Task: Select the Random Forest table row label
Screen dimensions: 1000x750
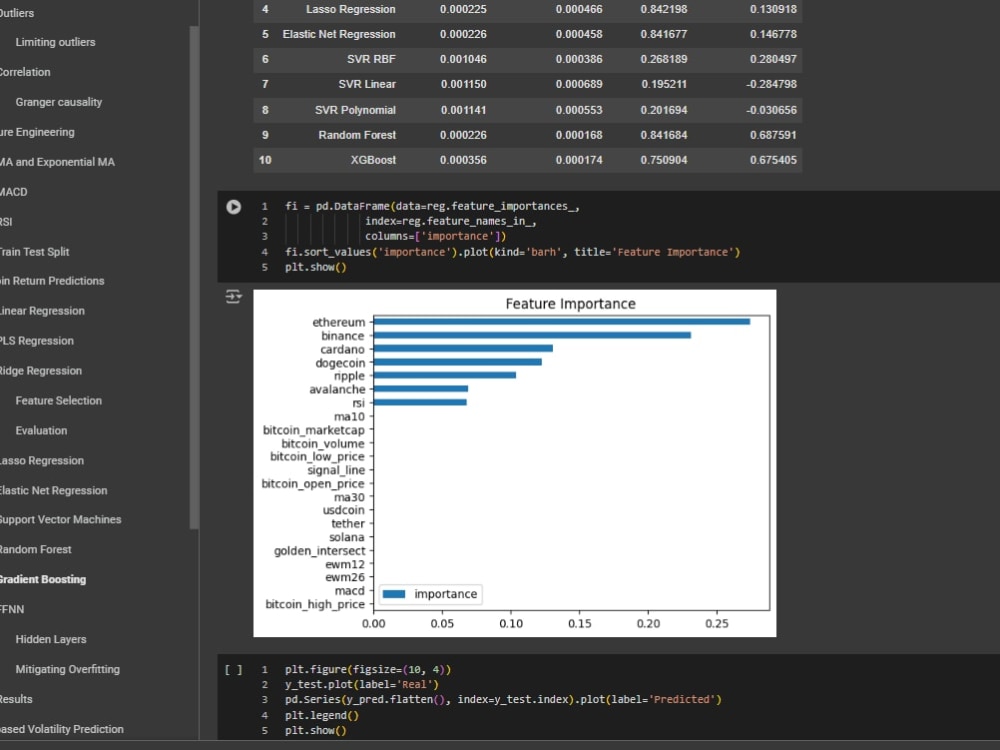Action: point(357,135)
